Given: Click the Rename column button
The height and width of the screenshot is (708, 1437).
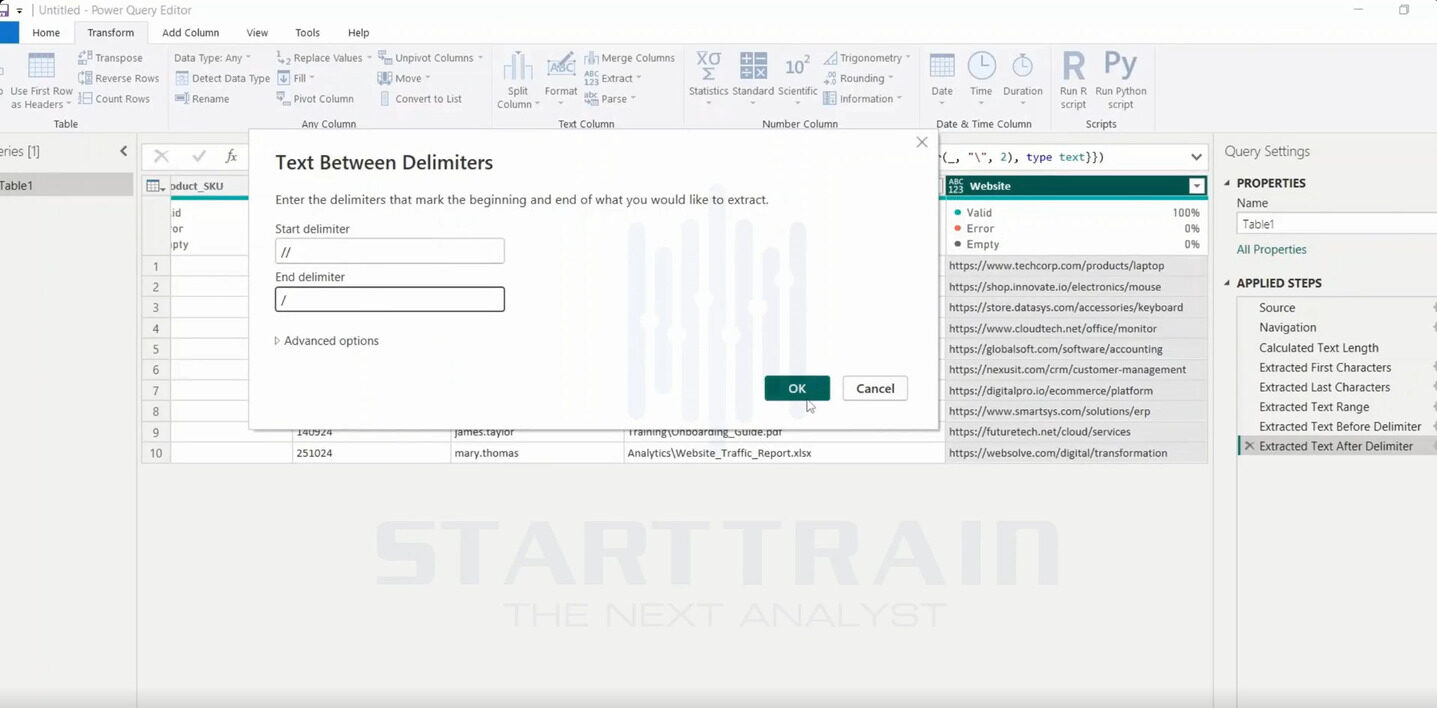Looking at the screenshot, I should point(202,99).
